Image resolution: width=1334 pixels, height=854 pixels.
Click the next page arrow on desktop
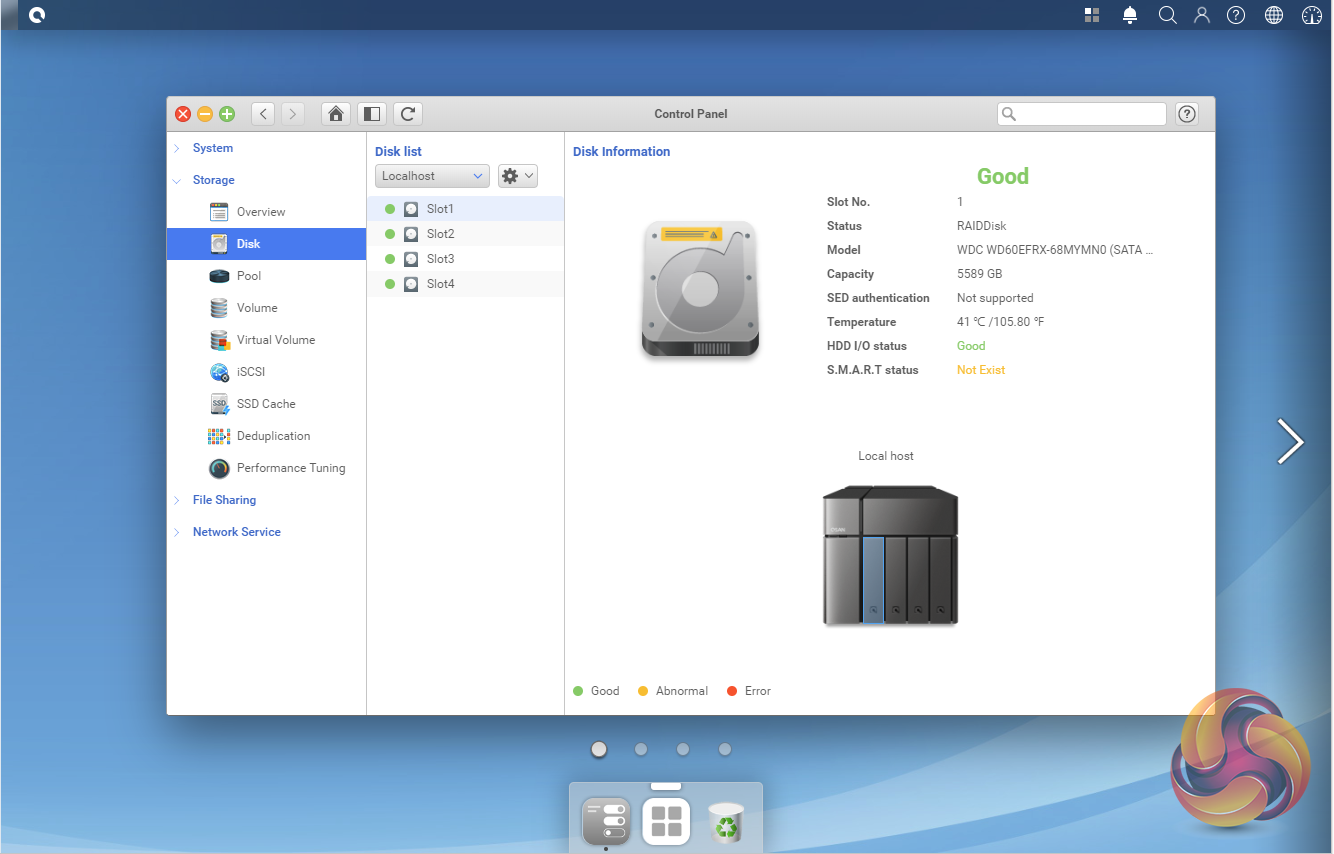[x=1290, y=441]
